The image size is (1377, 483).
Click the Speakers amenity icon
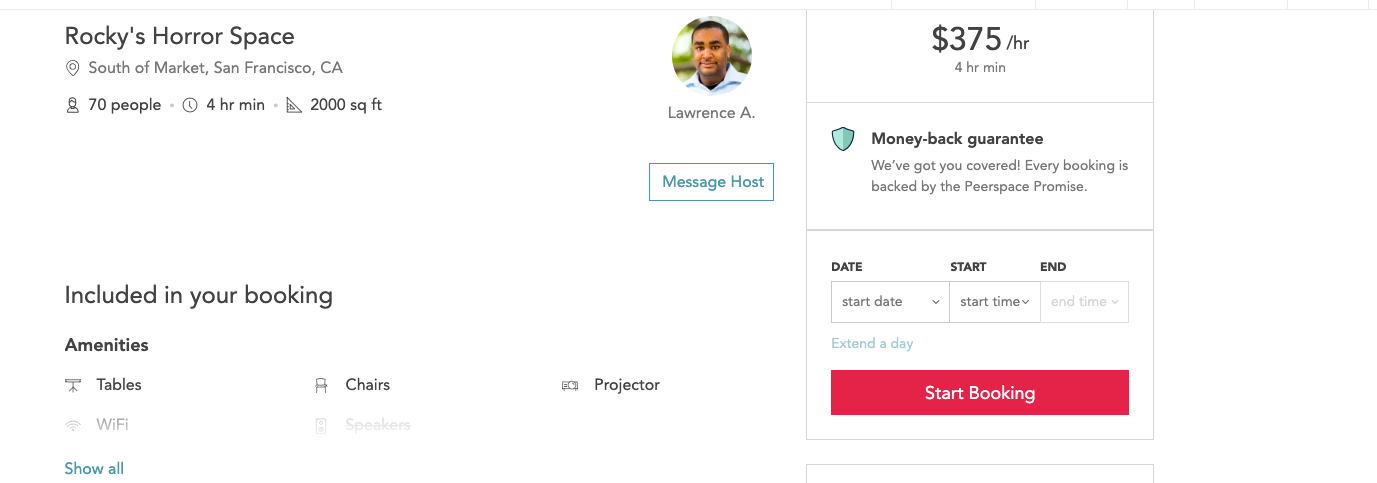[321, 425]
